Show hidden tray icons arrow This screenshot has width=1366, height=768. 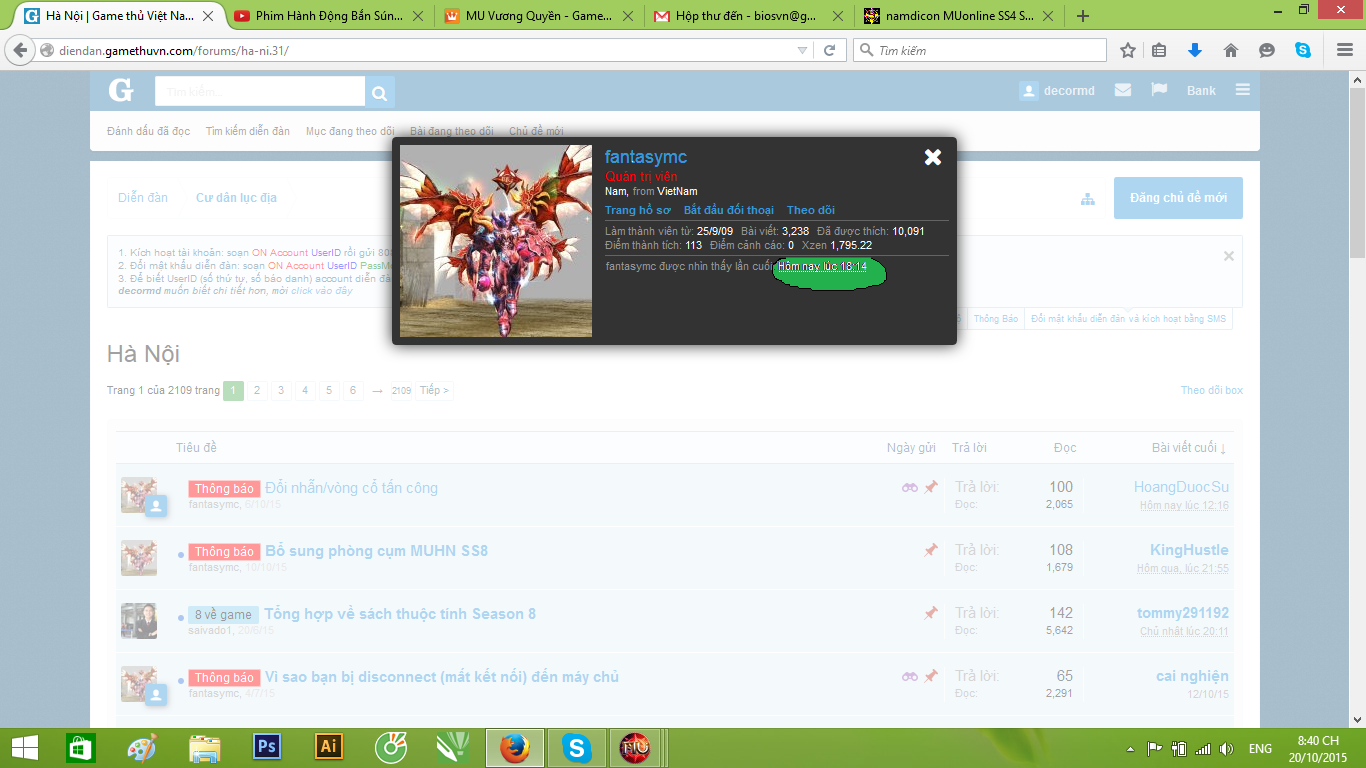(x=1130, y=748)
